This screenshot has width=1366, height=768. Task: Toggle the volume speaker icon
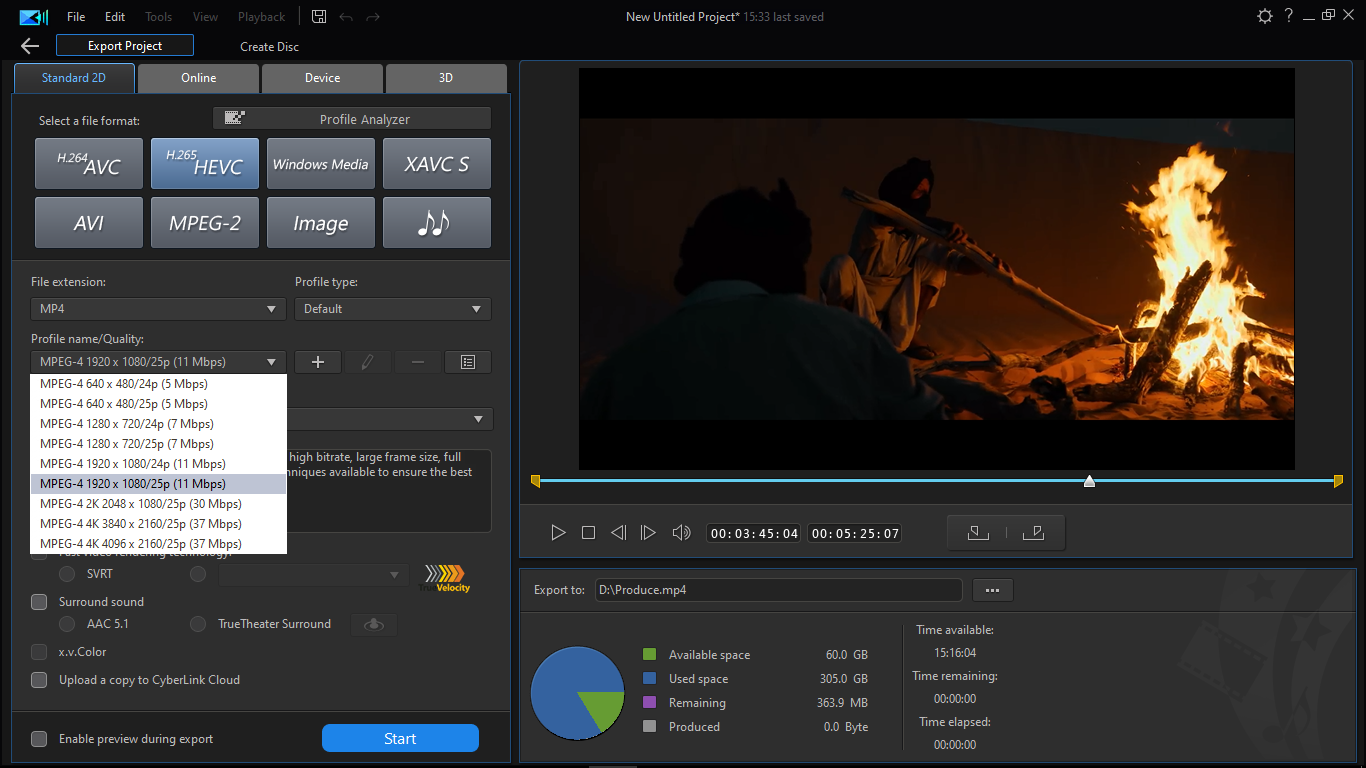(x=681, y=533)
